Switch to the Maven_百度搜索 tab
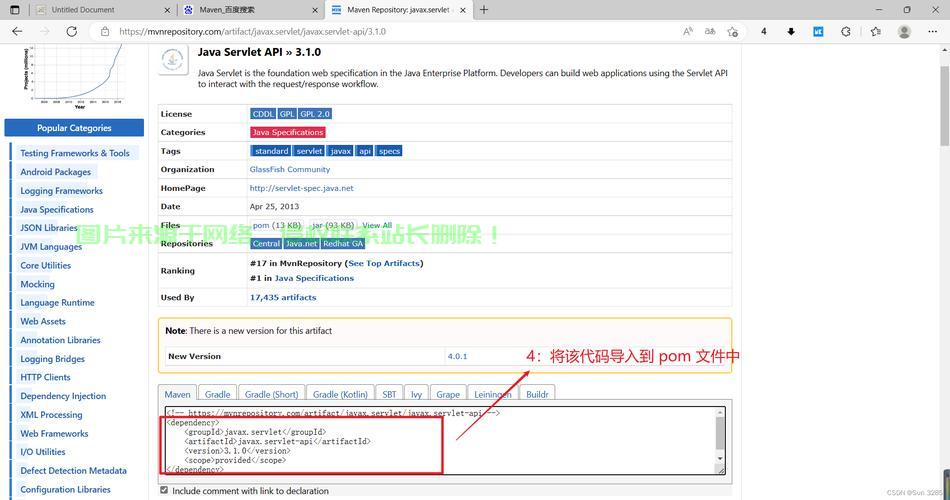950x500 pixels. click(x=251, y=10)
